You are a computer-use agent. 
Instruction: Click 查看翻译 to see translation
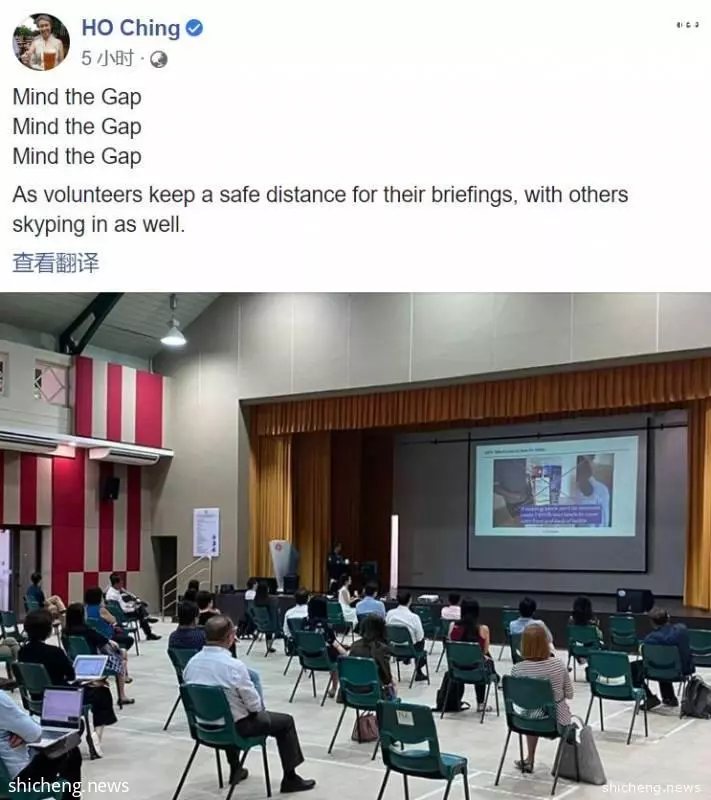56,263
